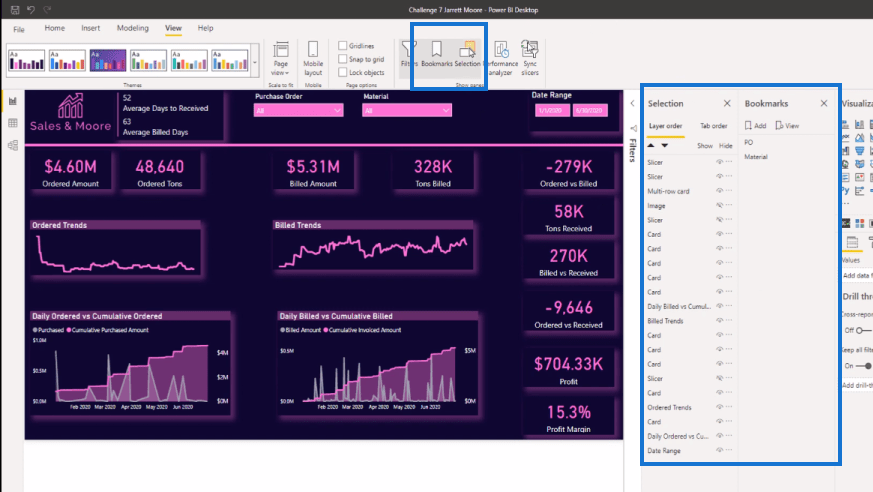Open more options for Date Range layer
The height and width of the screenshot is (492, 873).
click(729, 450)
